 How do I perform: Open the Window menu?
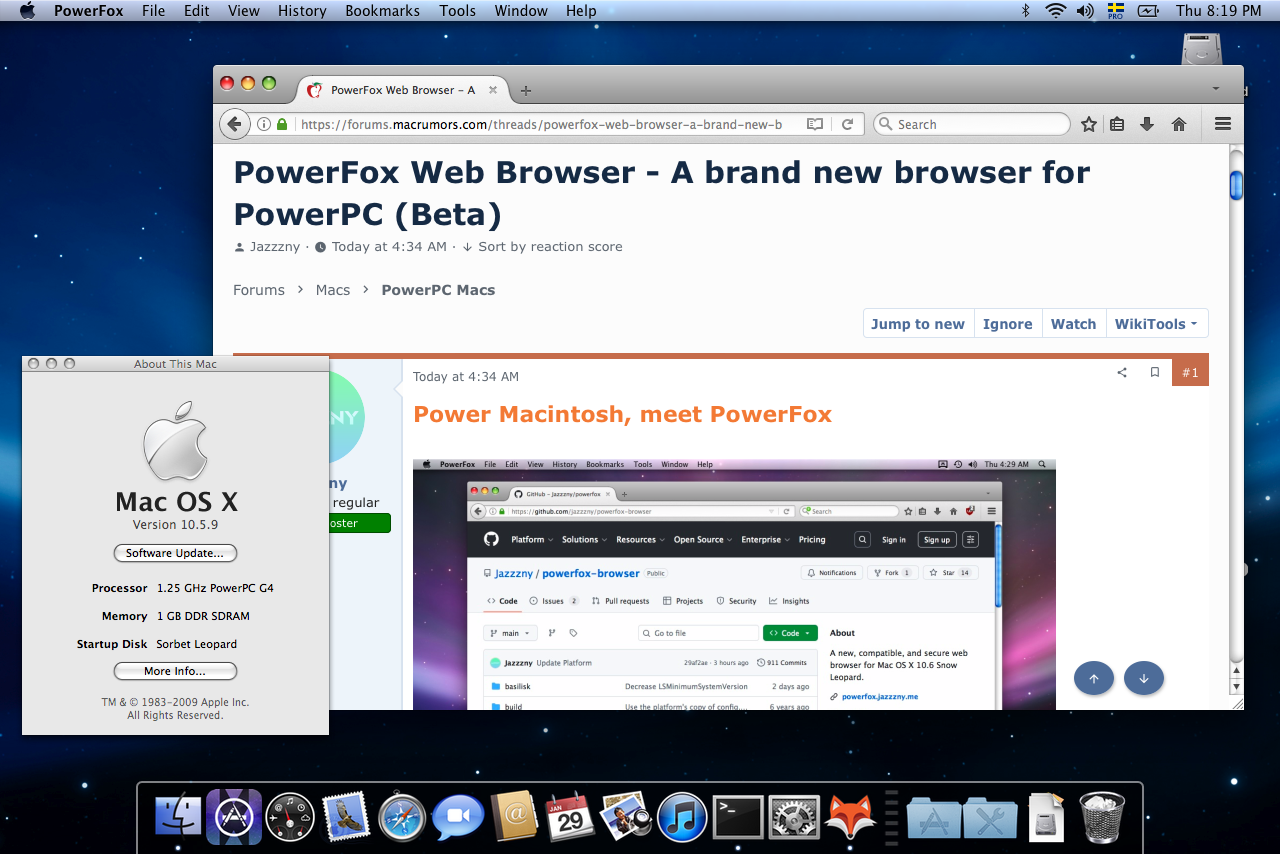521,11
